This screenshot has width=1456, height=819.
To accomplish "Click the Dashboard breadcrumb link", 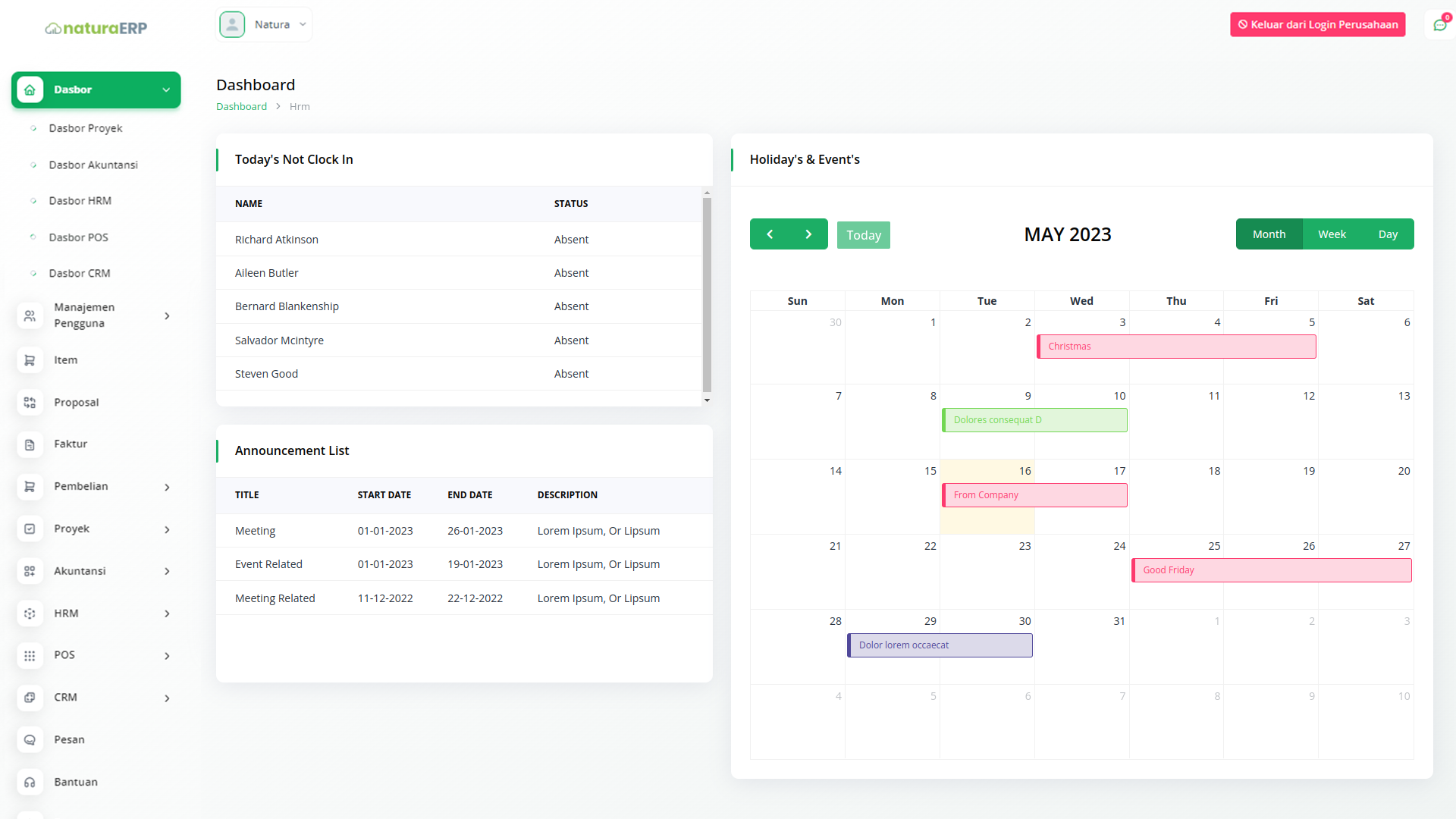I will [241, 106].
